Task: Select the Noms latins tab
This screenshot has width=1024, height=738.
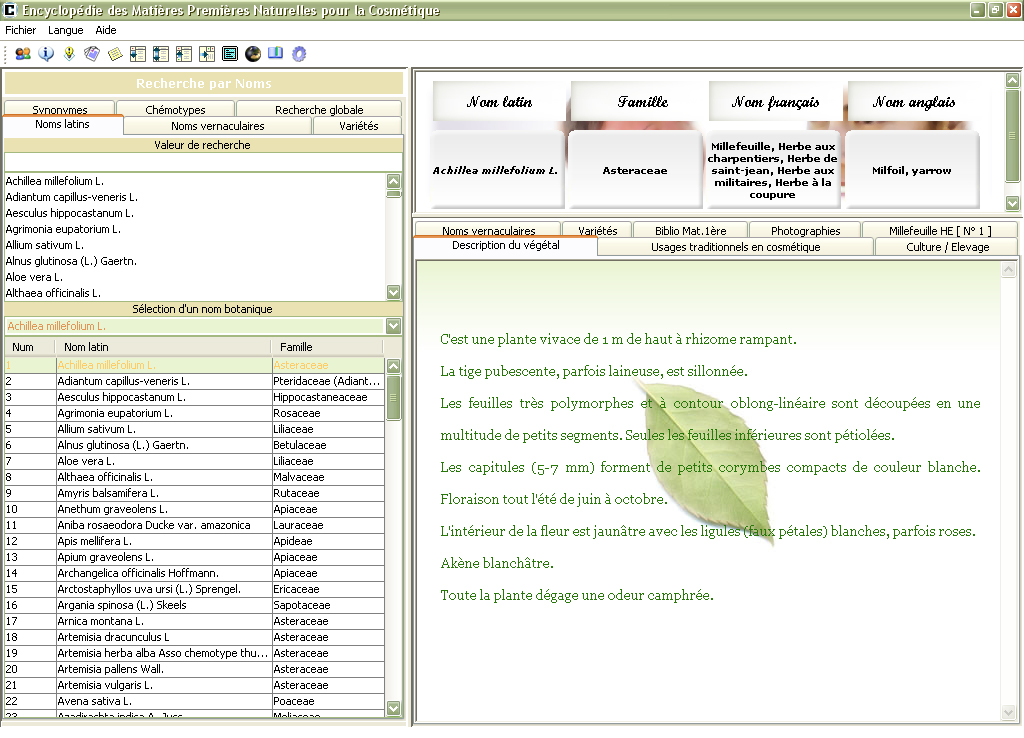Action: 63,125
